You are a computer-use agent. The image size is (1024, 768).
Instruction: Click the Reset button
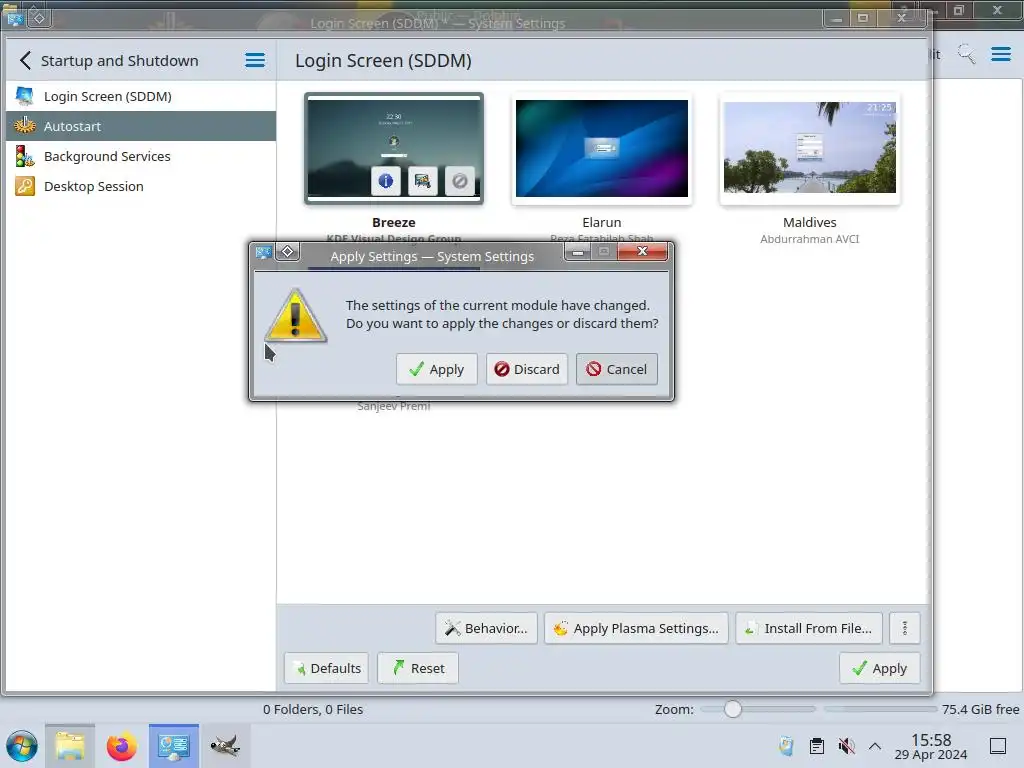(x=418, y=668)
